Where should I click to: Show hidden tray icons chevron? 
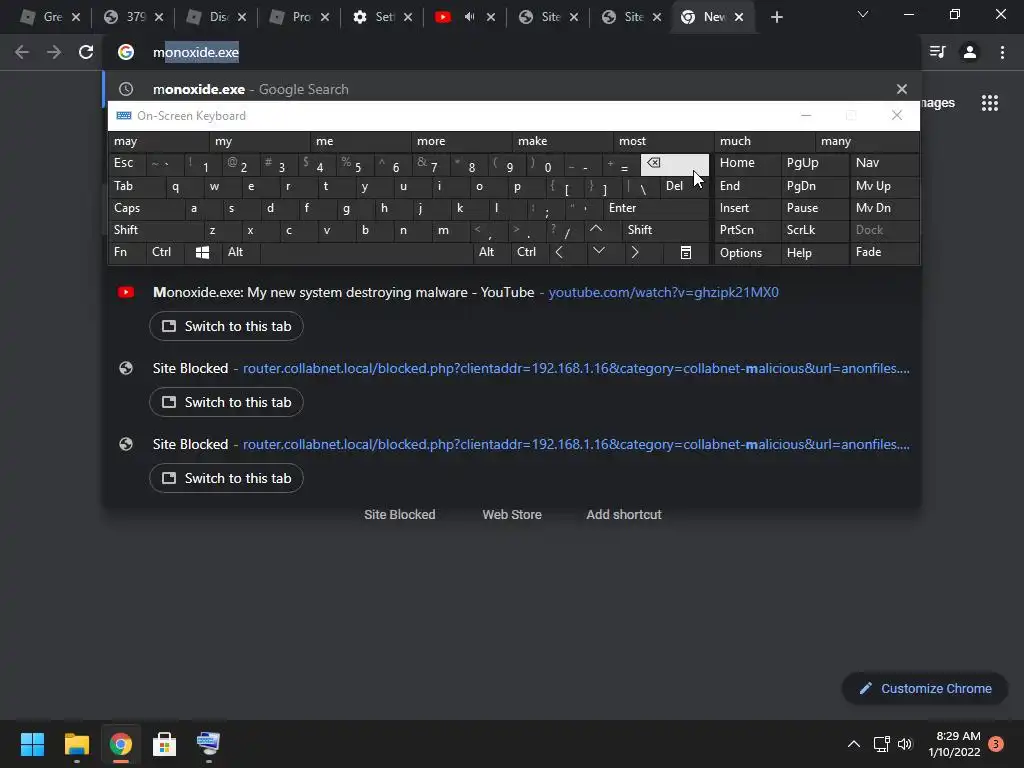tap(854, 744)
